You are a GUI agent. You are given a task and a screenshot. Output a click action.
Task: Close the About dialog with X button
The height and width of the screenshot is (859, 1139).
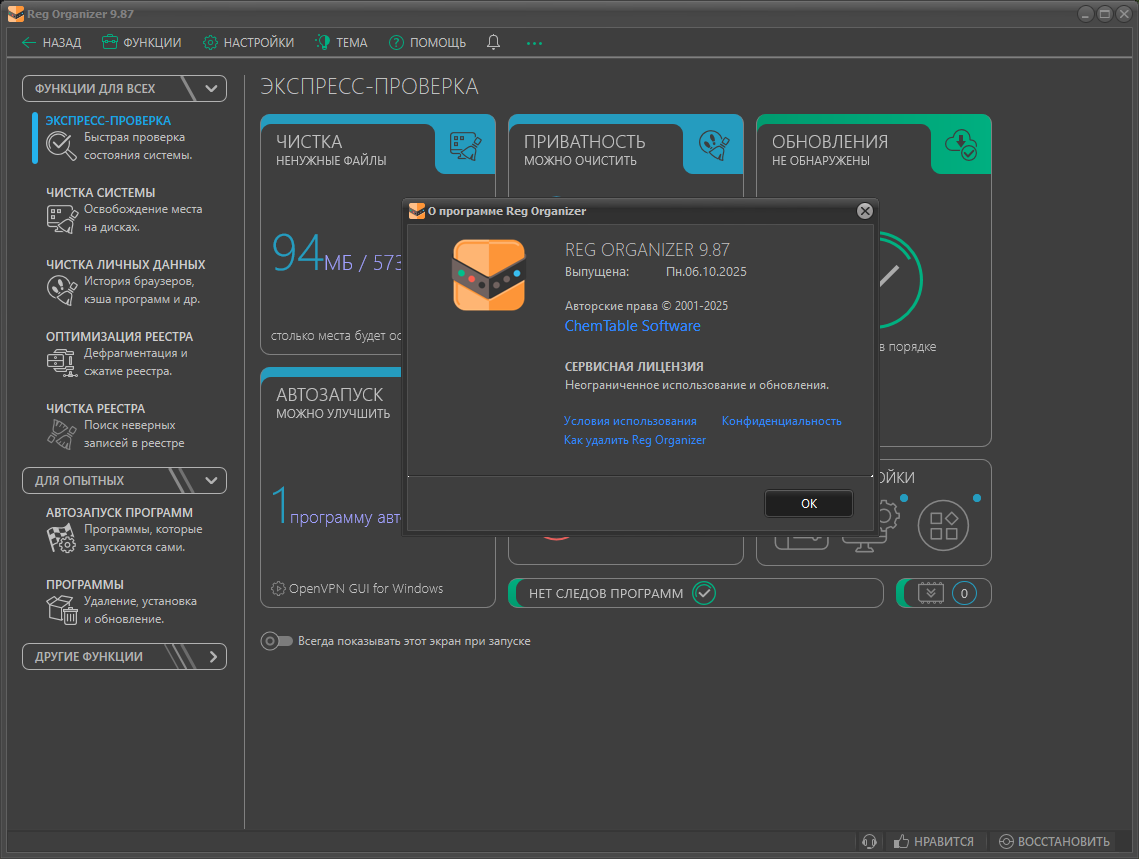(x=865, y=211)
